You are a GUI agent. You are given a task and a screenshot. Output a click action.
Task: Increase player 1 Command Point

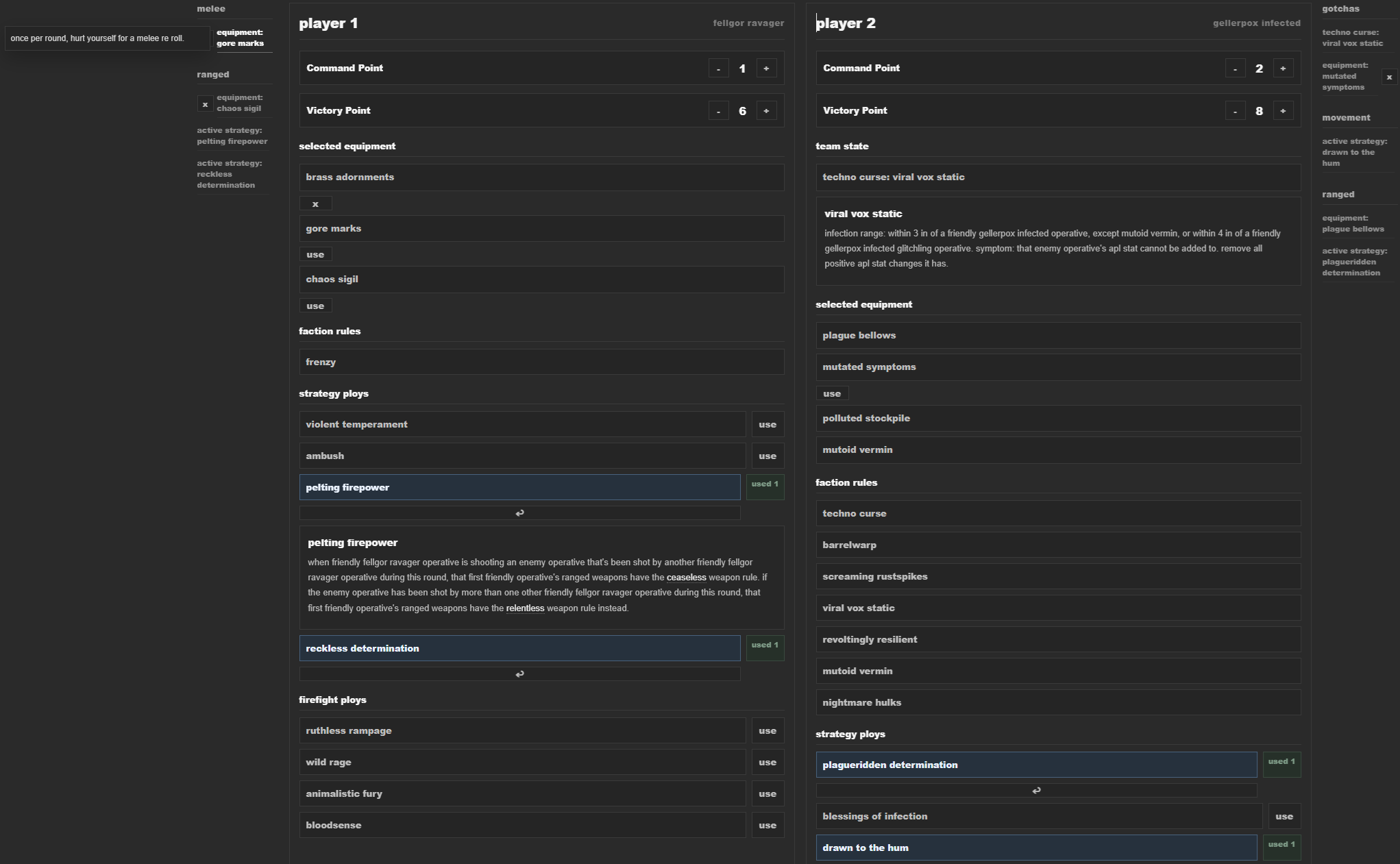[x=766, y=69]
